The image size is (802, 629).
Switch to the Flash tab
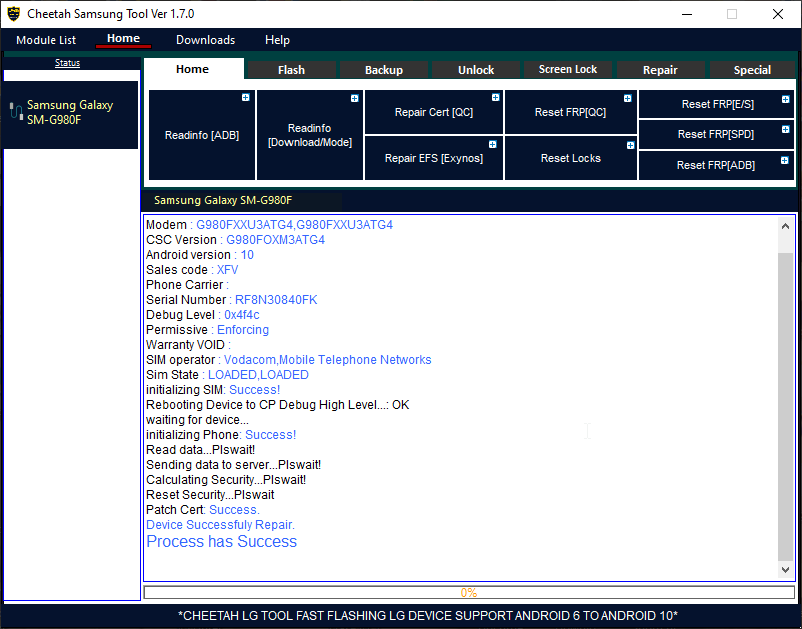point(292,70)
